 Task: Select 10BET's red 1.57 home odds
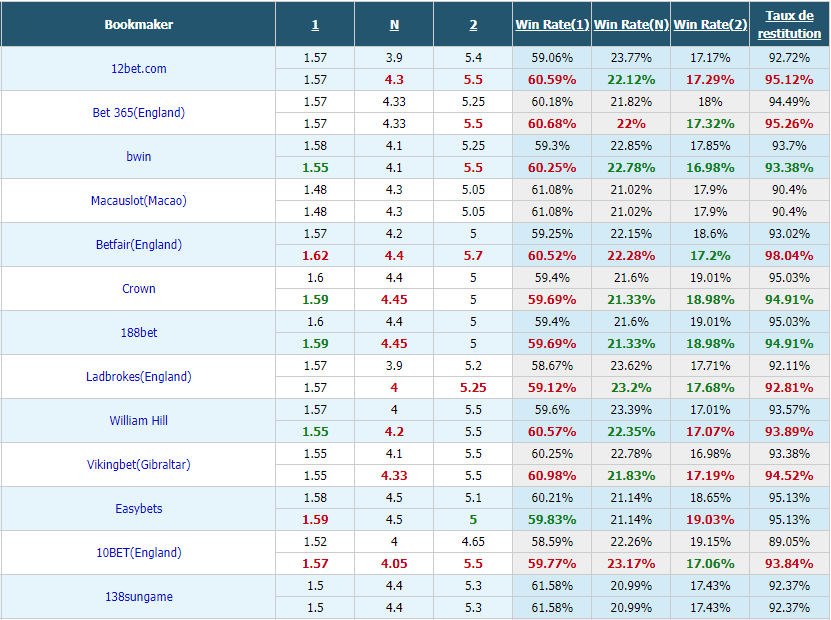(x=315, y=563)
